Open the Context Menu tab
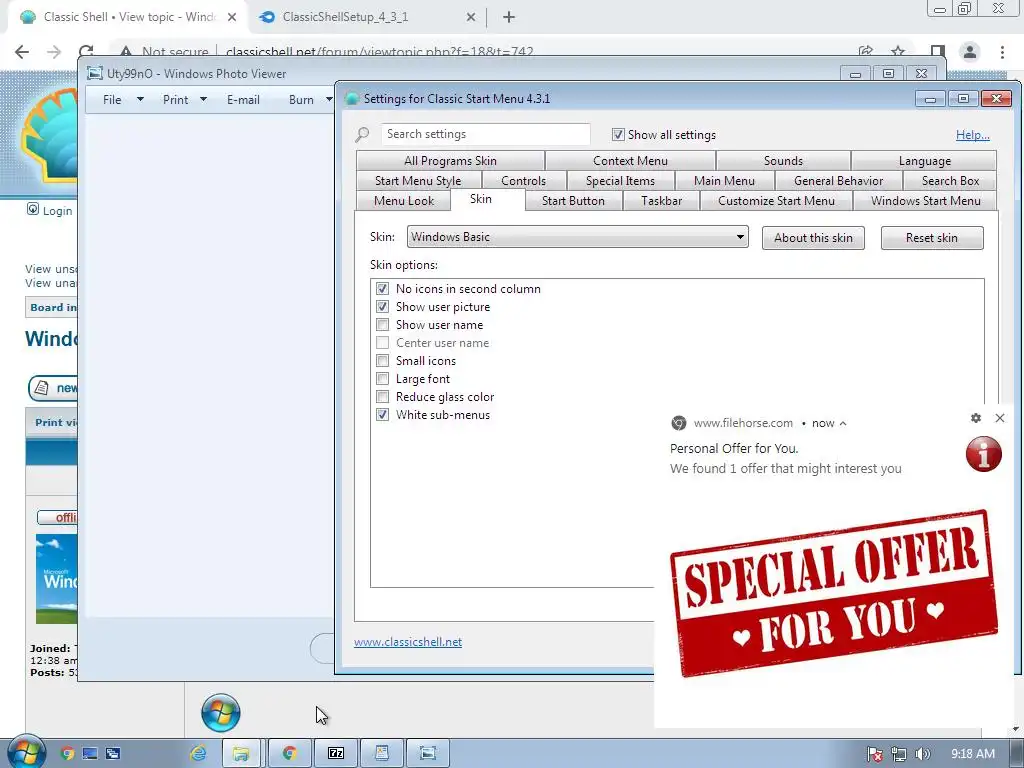The width and height of the screenshot is (1024, 768). pos(630,161)
